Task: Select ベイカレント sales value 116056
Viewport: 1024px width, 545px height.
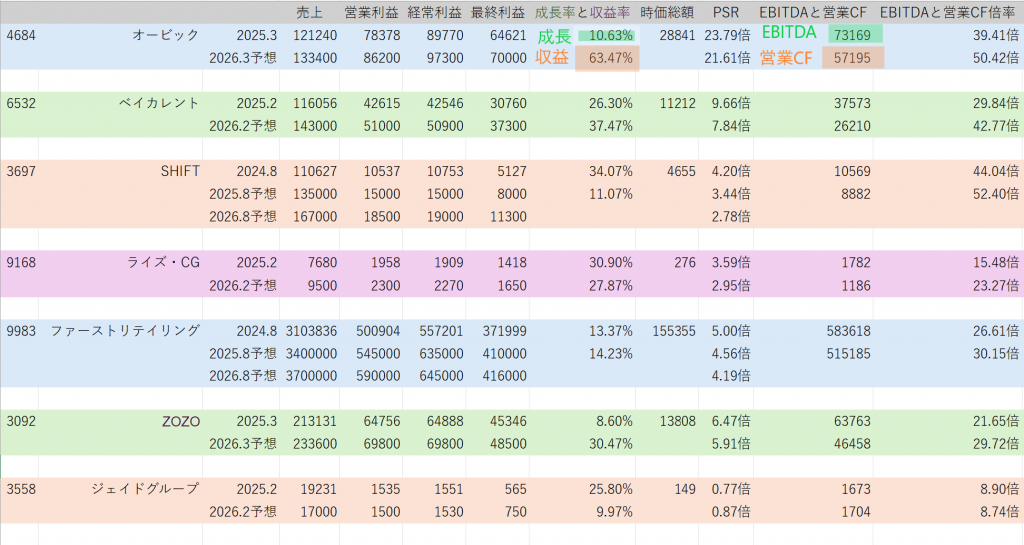Action: [315, 103]
